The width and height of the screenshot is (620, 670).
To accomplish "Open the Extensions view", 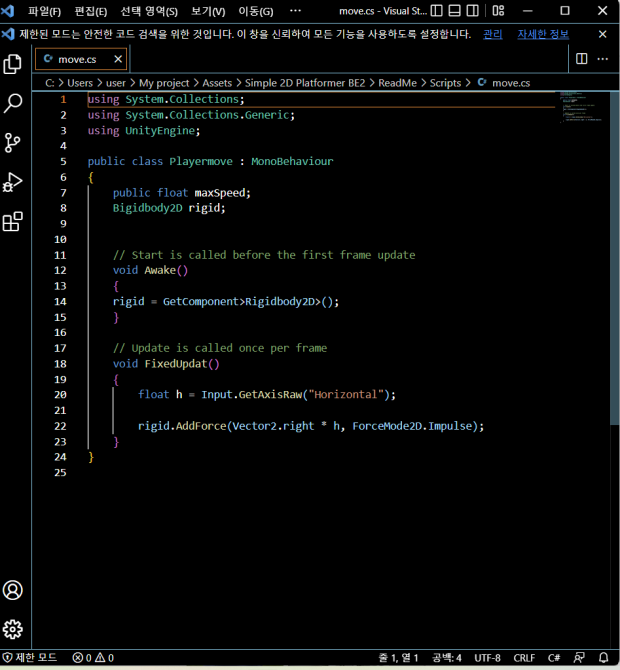I will [x=13, y=221].
